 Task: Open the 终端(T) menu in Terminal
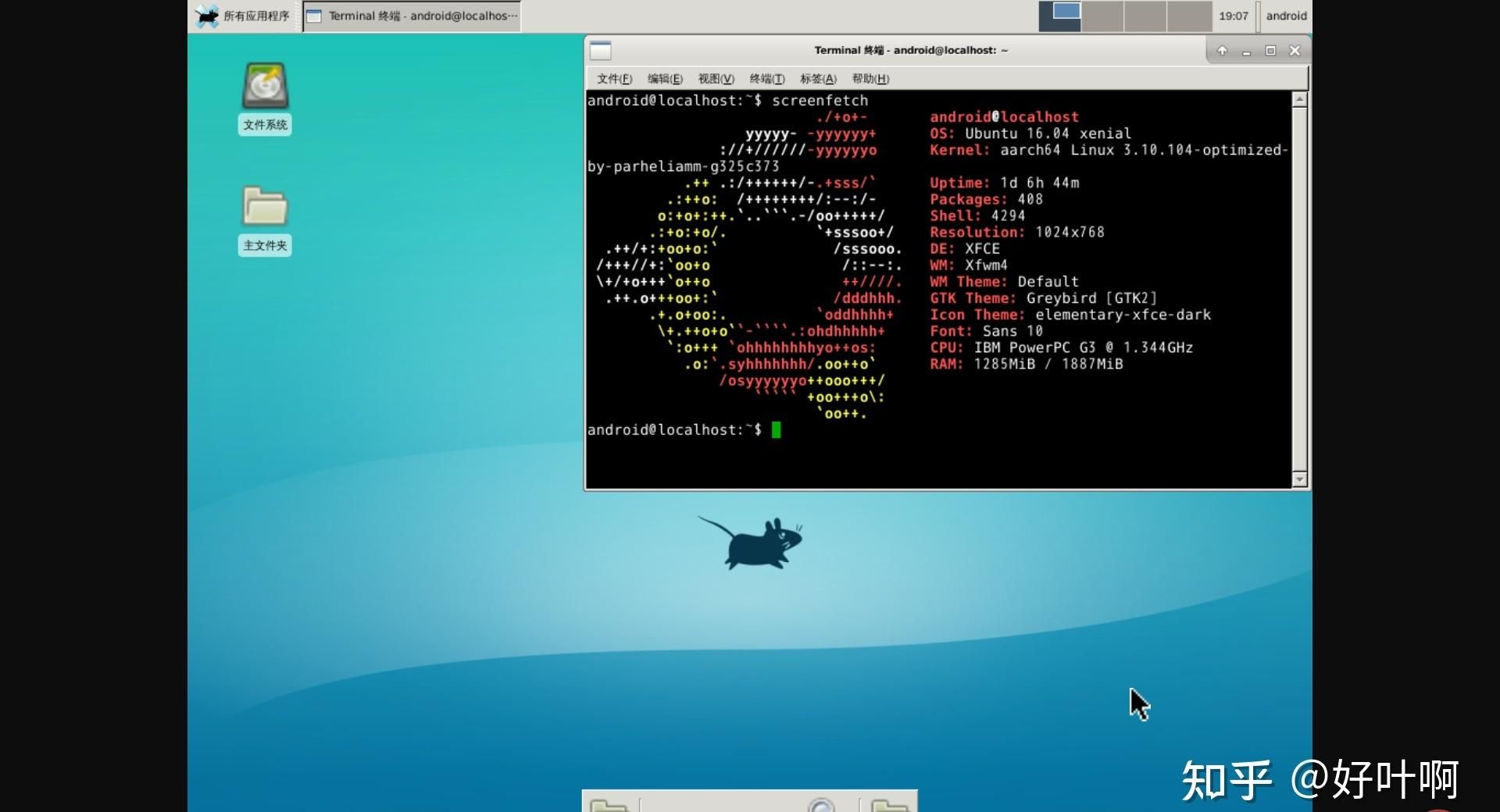pyautogui.click(x=766, y=79)
